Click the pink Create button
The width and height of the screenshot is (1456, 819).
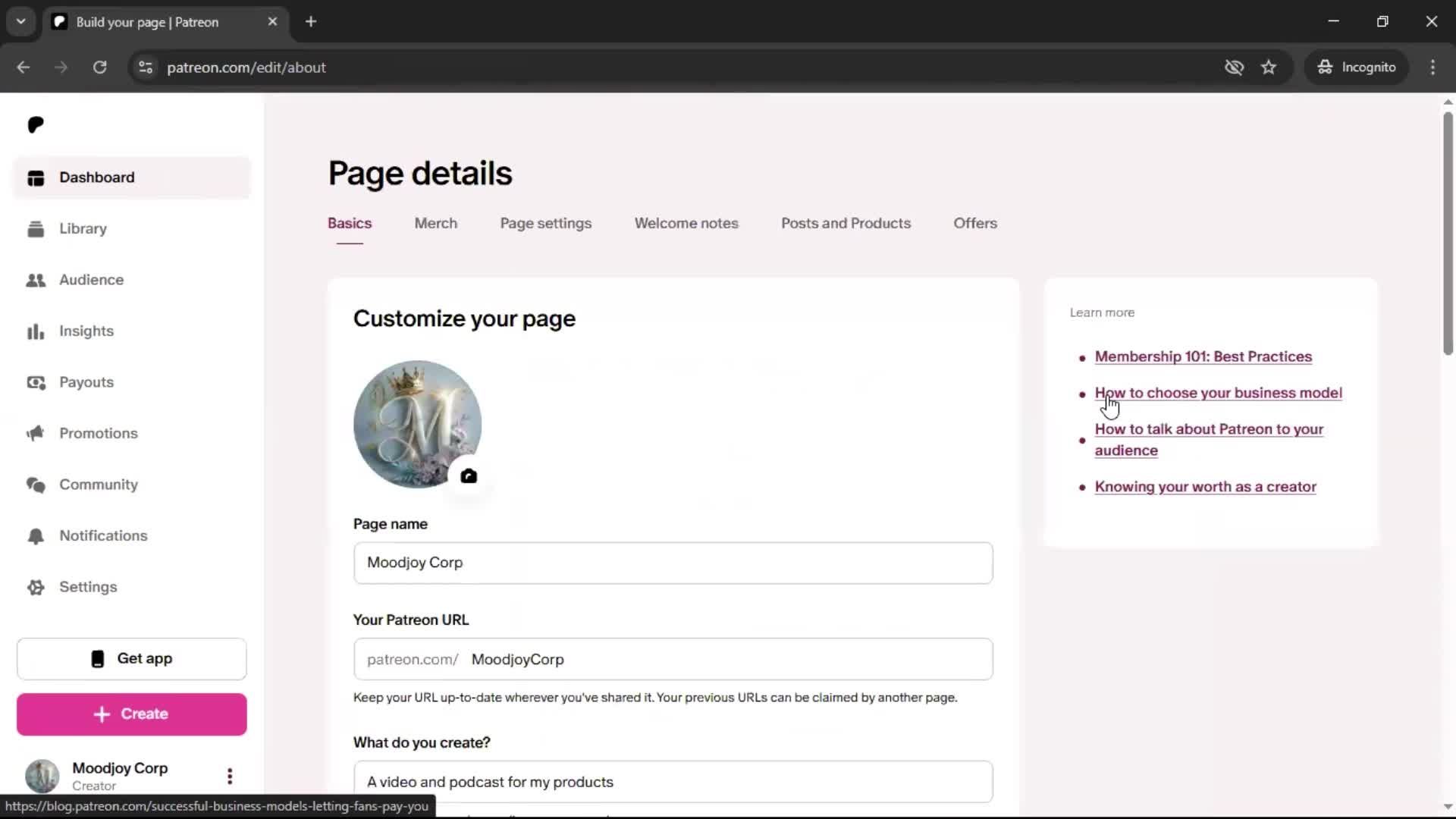click(132, 714)
